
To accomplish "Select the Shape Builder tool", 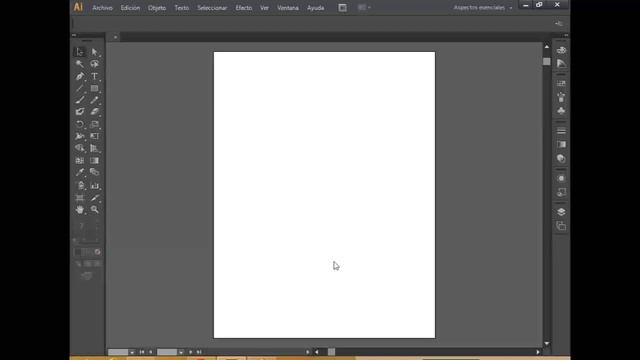I will coord(80,148).
